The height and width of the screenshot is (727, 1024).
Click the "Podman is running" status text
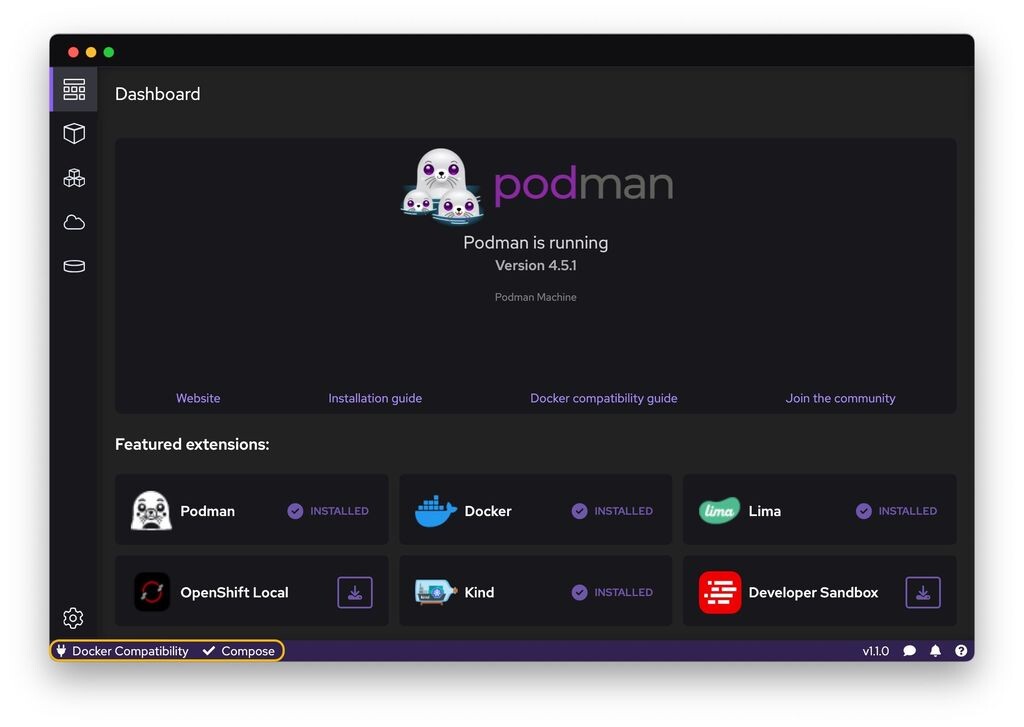(x=536, y=242)
